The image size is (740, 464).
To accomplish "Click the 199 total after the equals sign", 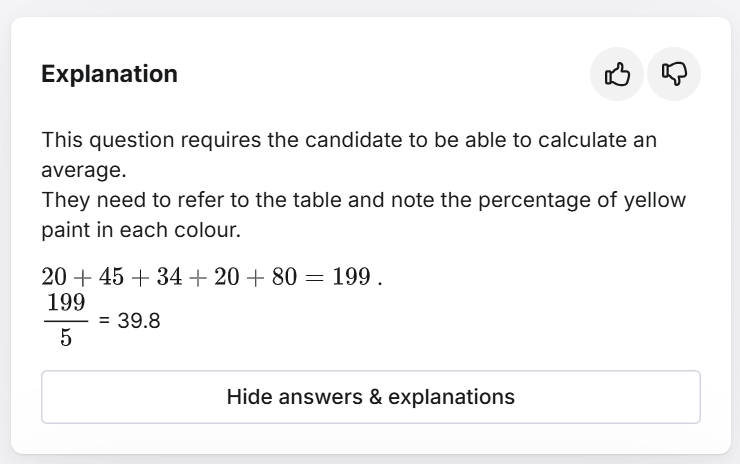I will (x=351, y=276).
